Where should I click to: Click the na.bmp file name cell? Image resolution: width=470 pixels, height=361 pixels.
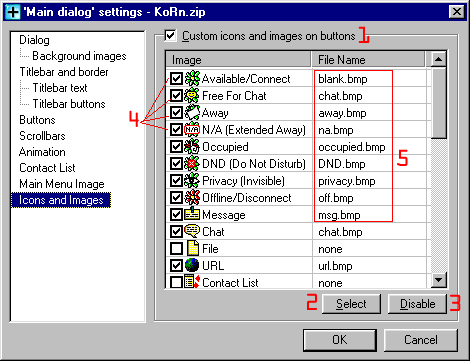369,130
